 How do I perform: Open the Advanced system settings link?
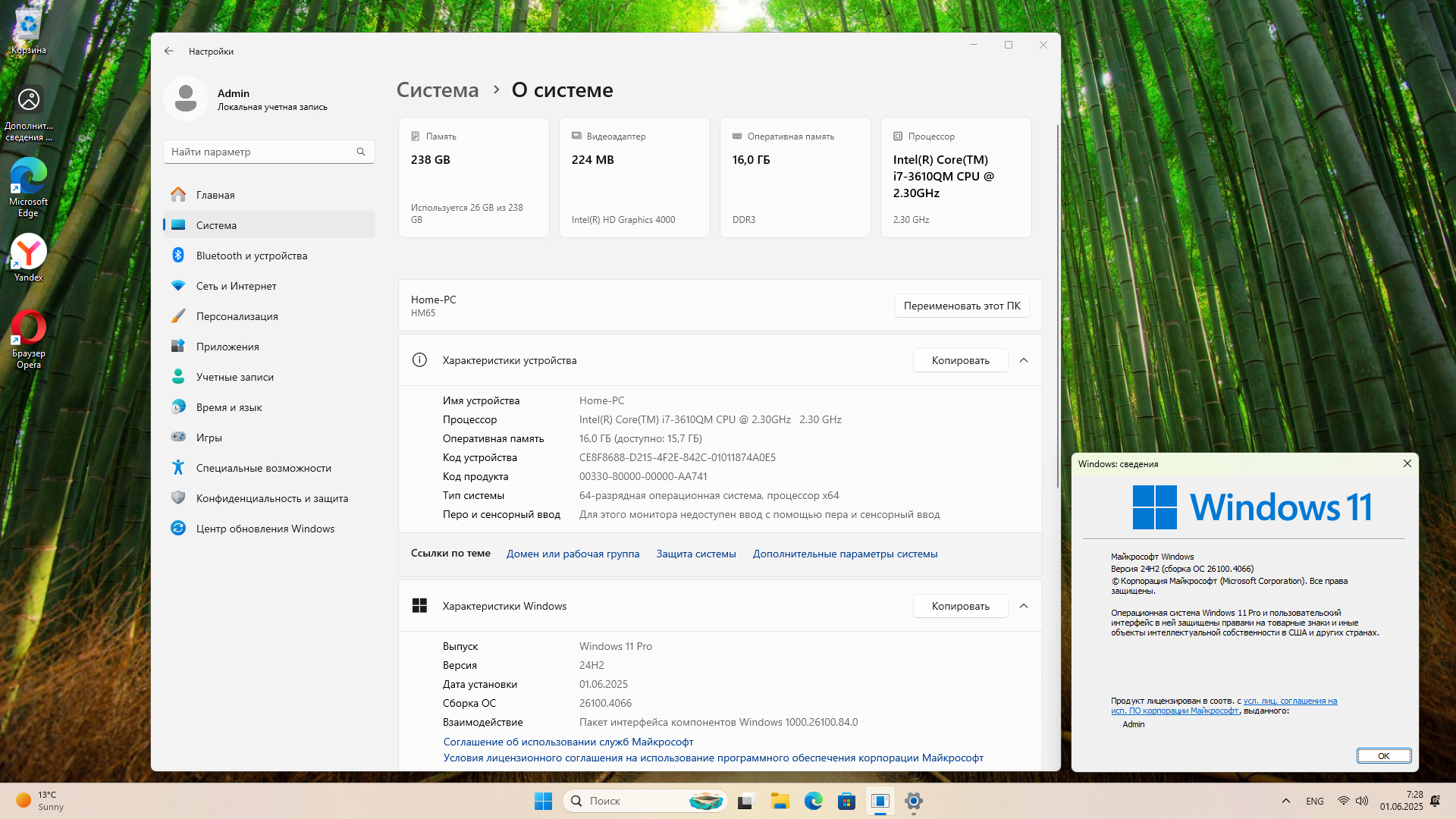(x=845, y=554)
